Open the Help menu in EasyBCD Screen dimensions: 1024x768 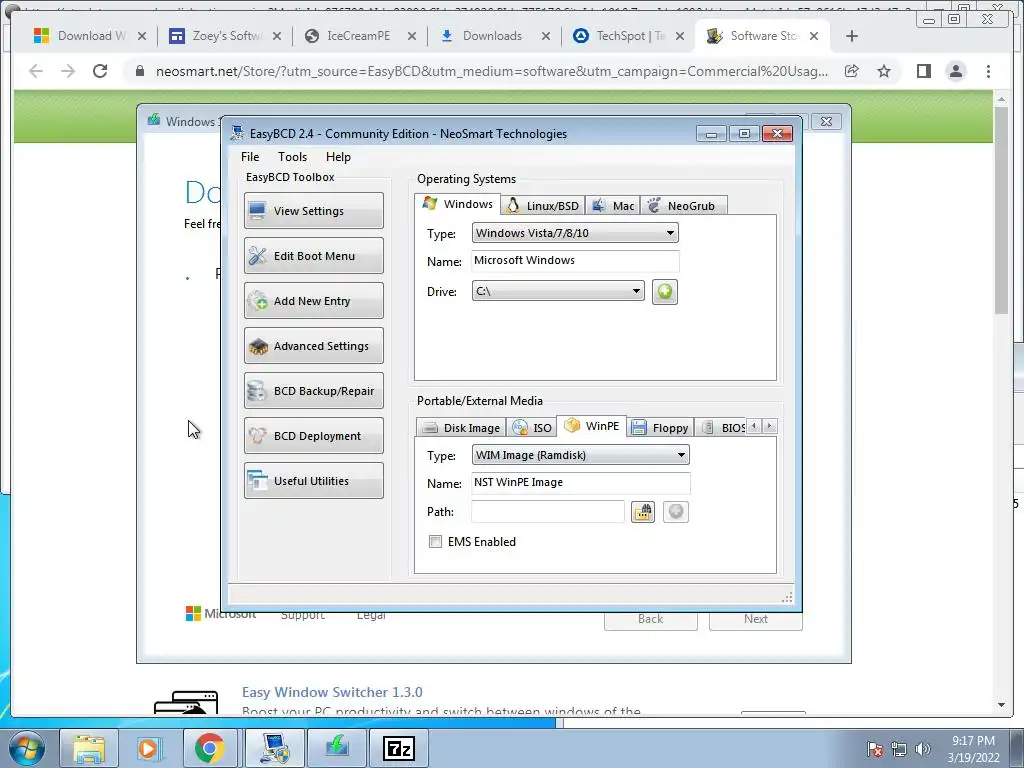[338, 157]
